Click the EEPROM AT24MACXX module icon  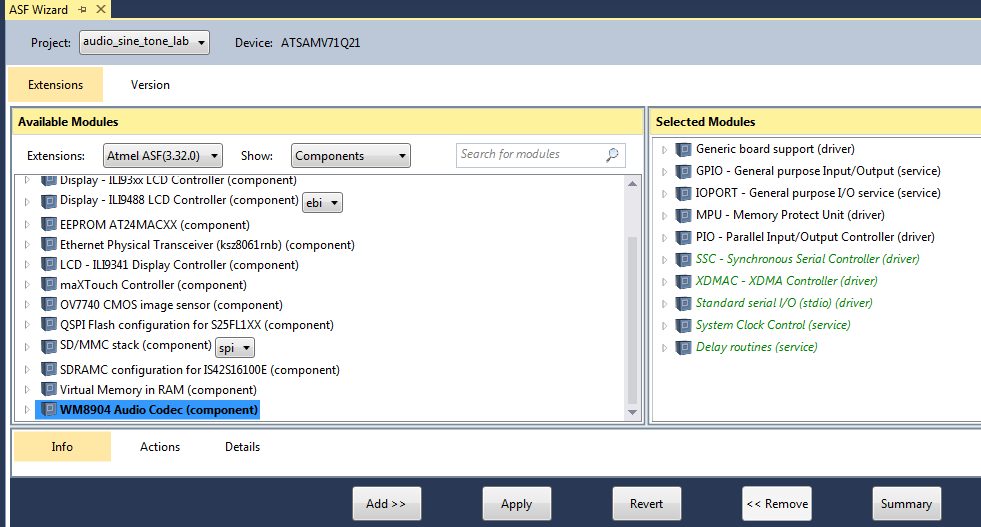49,225
